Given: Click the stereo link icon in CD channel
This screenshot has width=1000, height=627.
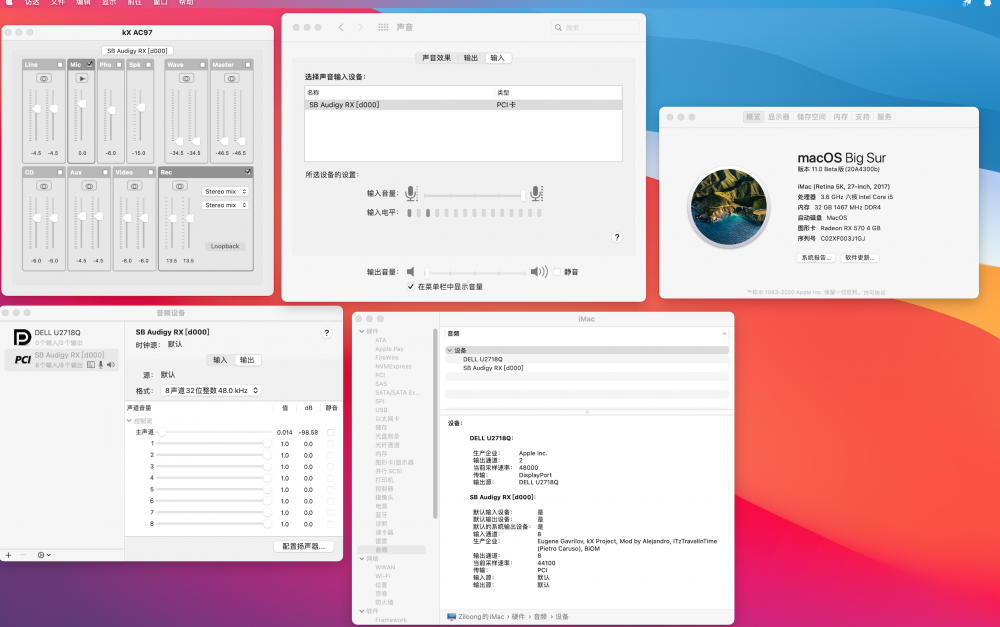Looking at the screenshot, I should pos(44,186).
